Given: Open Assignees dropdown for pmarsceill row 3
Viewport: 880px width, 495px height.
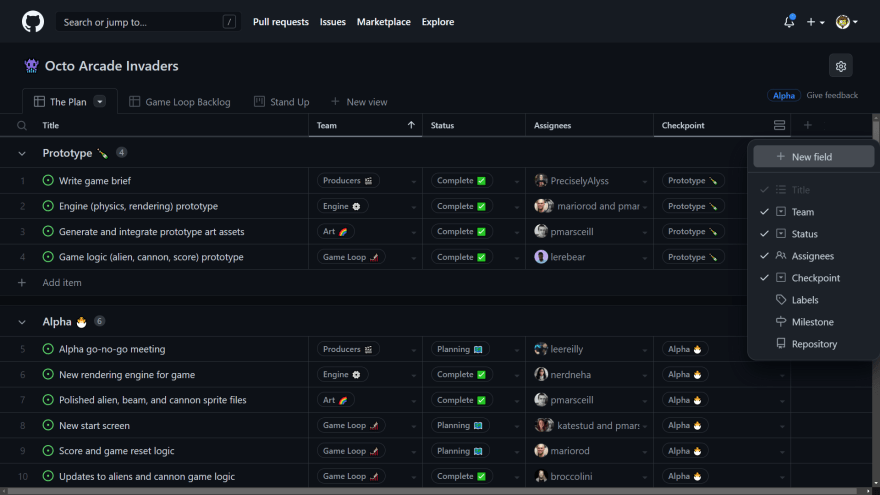Looking at the screenshot, I should (x=644, y=232).
